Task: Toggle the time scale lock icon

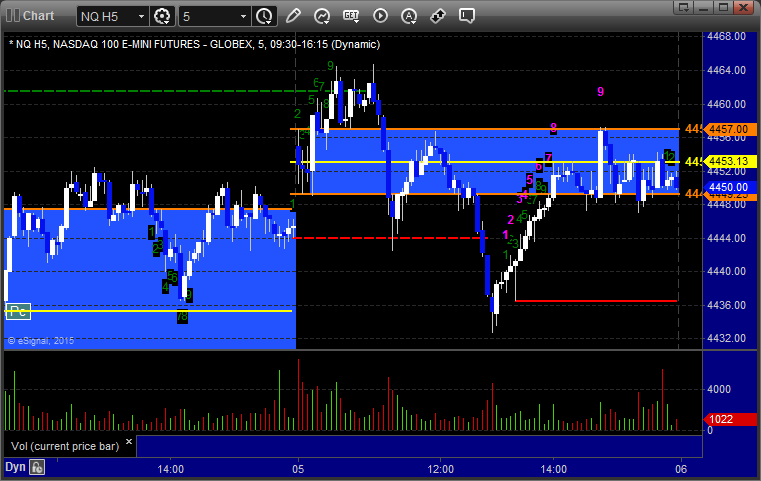Action: (x=37, y=467)
